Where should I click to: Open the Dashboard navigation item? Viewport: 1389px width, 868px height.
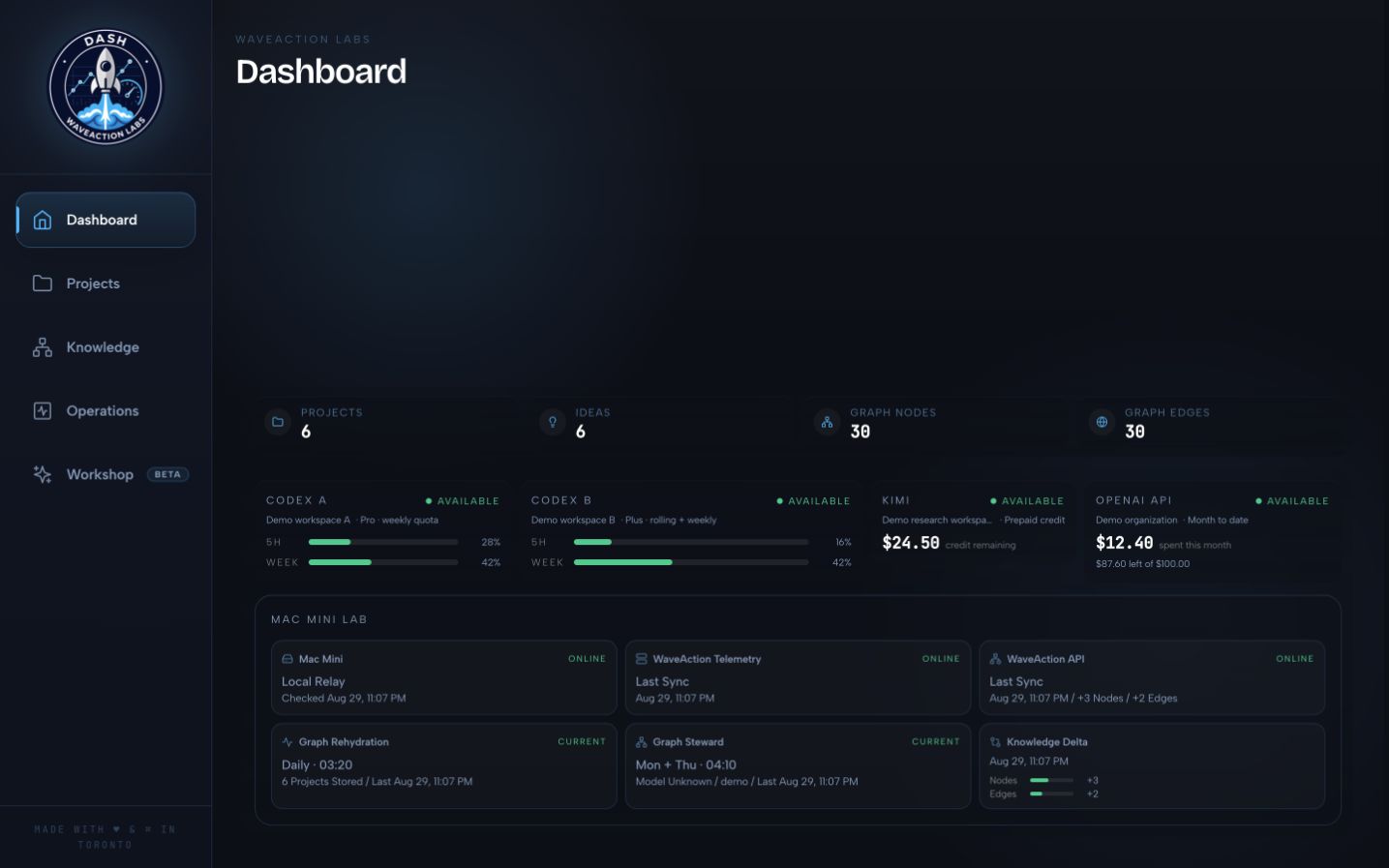click(106, 220)
